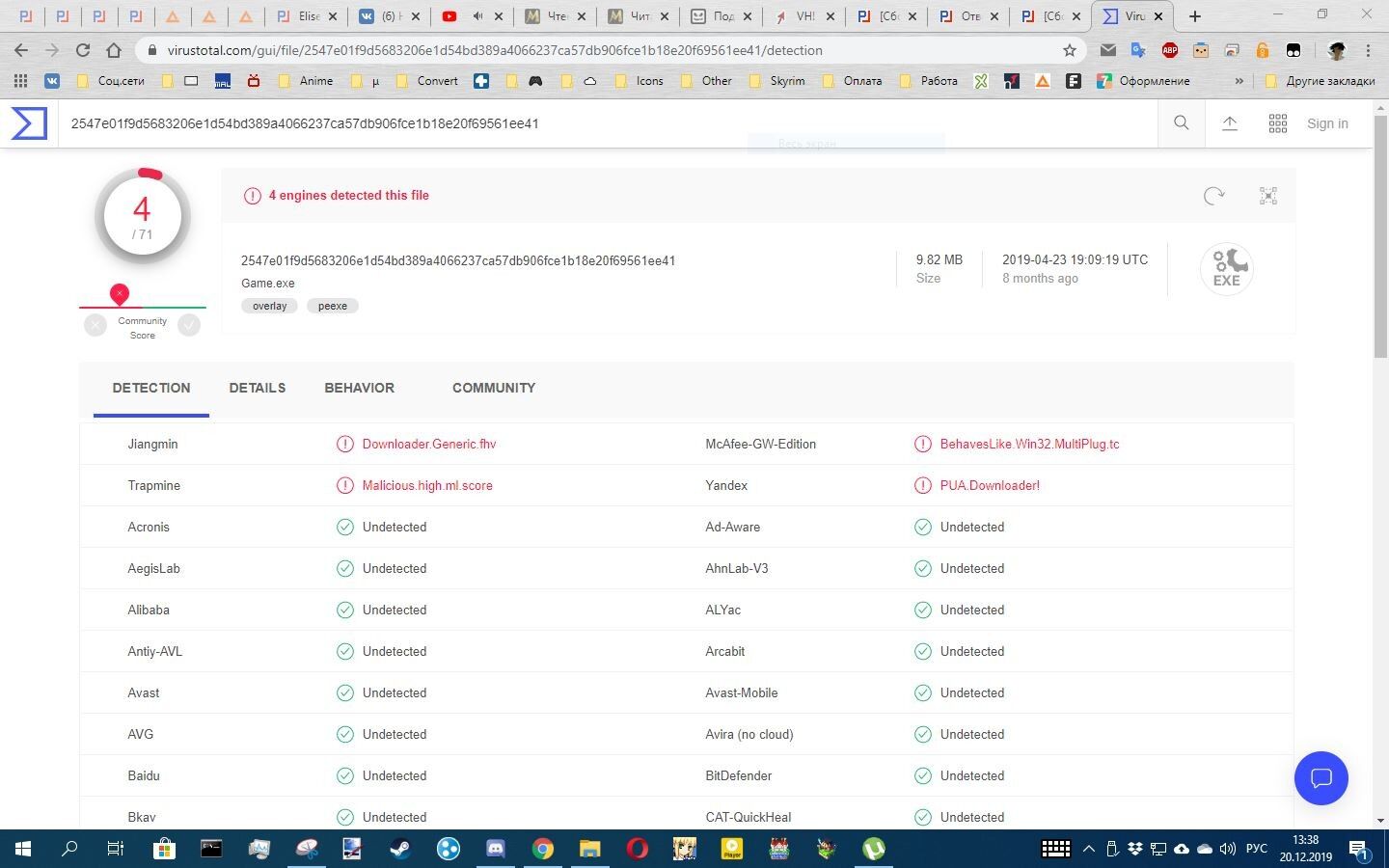Image resolution: width=1389 pixels, height=868 pixels.
Task: Open the Other bookmarks folder
Action: [707, 81]
